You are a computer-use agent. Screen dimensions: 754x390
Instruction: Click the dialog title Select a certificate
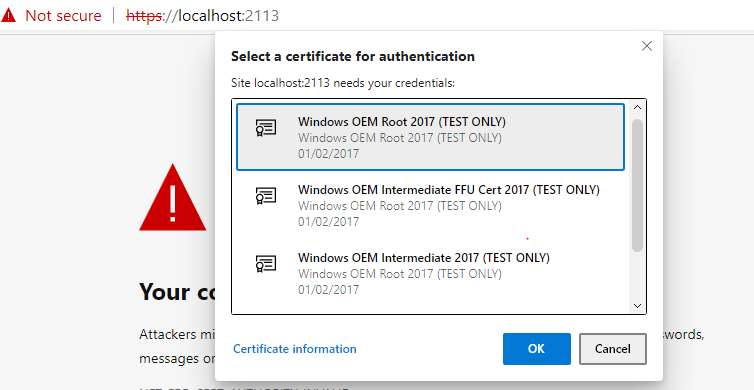[352, 56]
